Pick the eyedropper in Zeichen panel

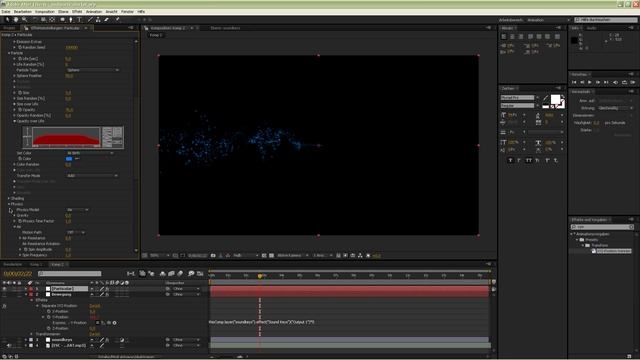pyautogui.click(x=546, y=98)
